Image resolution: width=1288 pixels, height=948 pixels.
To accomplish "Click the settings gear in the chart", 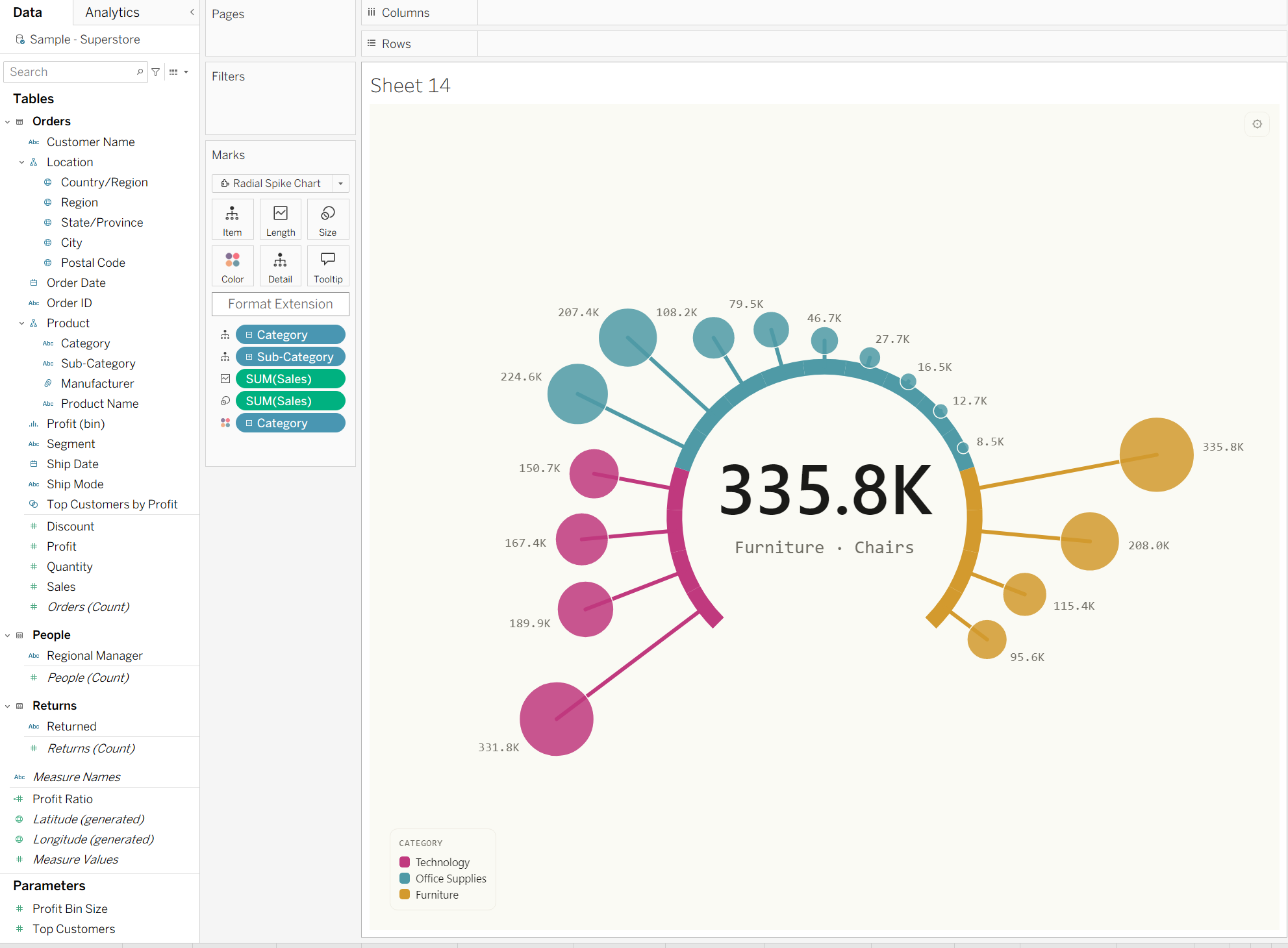I will click(1257, 124).
